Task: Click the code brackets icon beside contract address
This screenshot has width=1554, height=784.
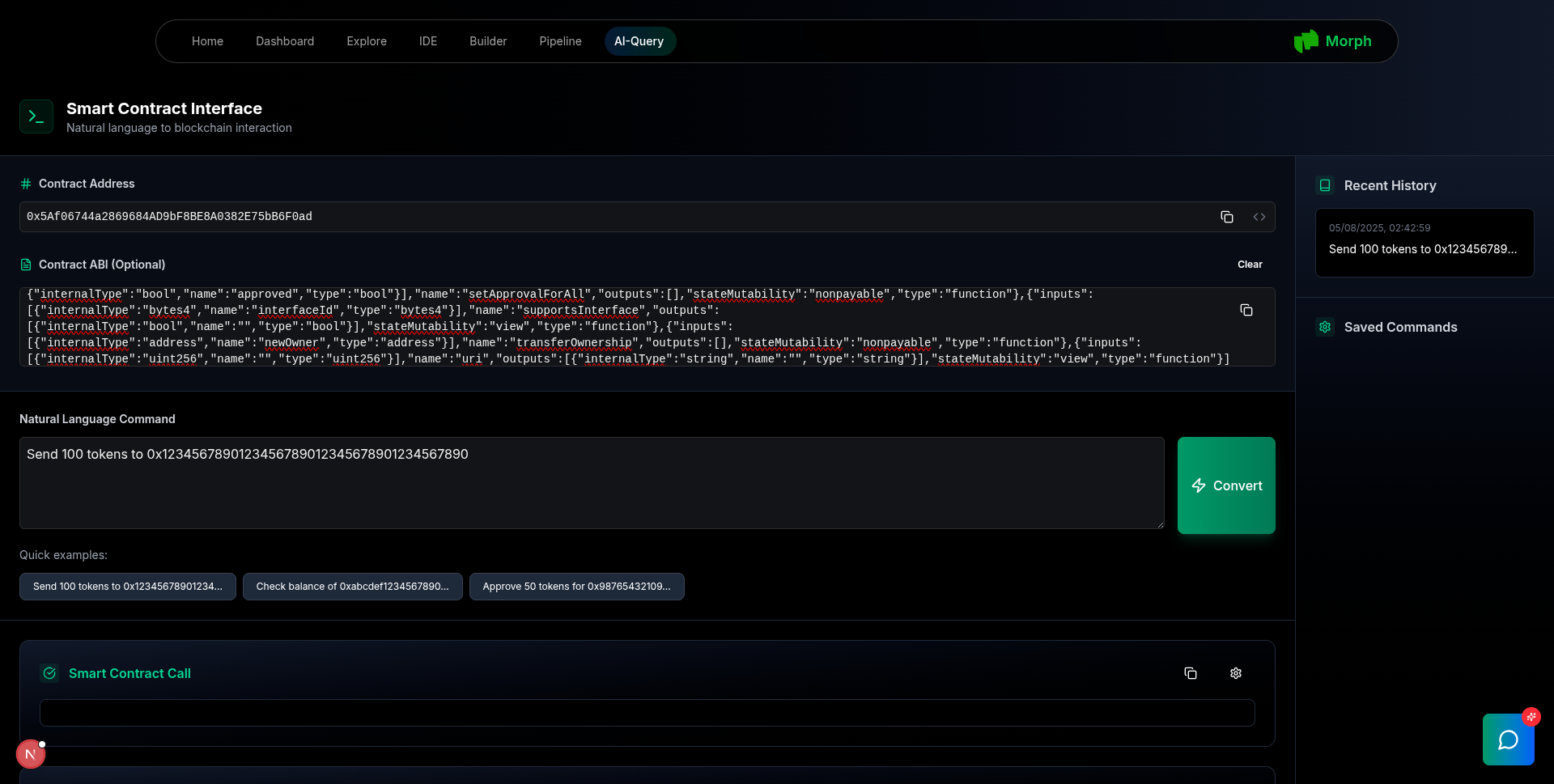Action: pos(1259,216)
